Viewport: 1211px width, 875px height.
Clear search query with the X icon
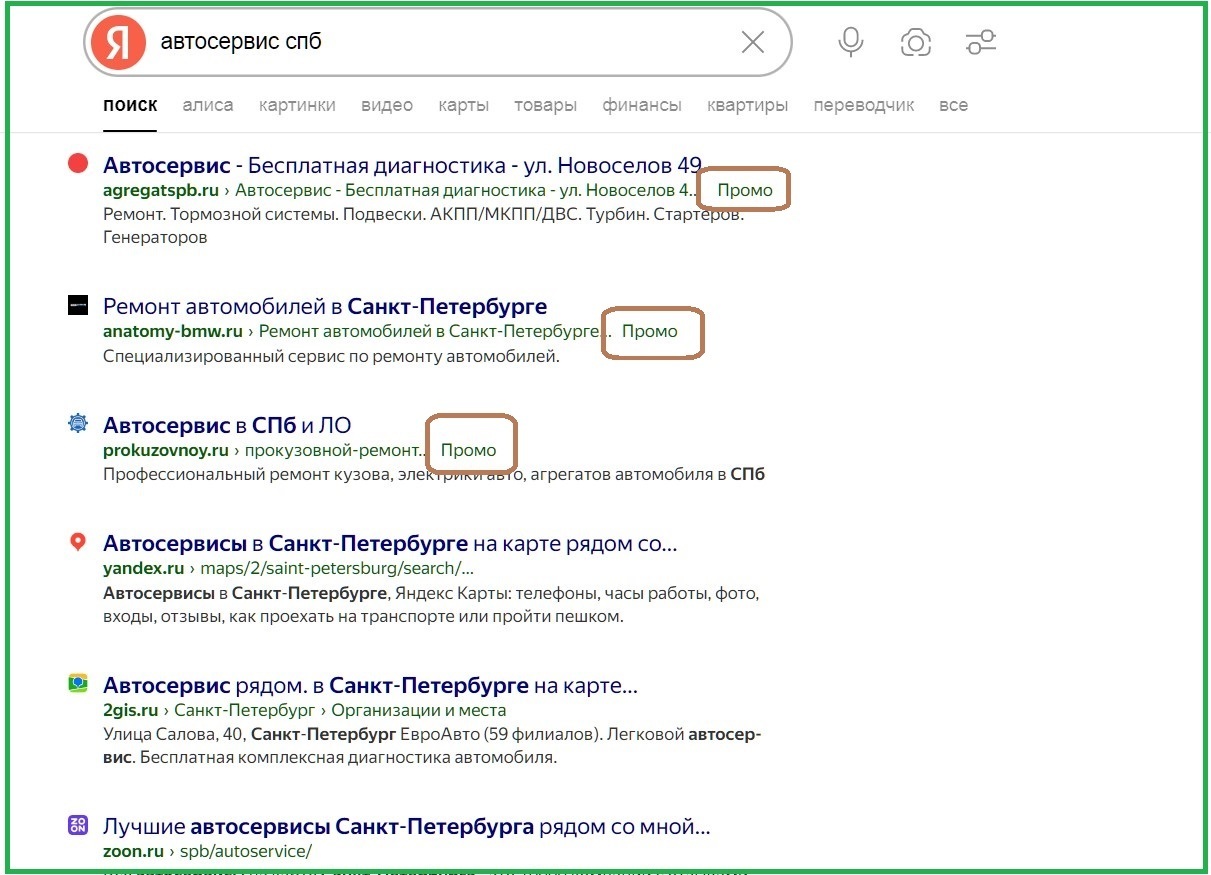pyautogui.click(x=752, y=42)
